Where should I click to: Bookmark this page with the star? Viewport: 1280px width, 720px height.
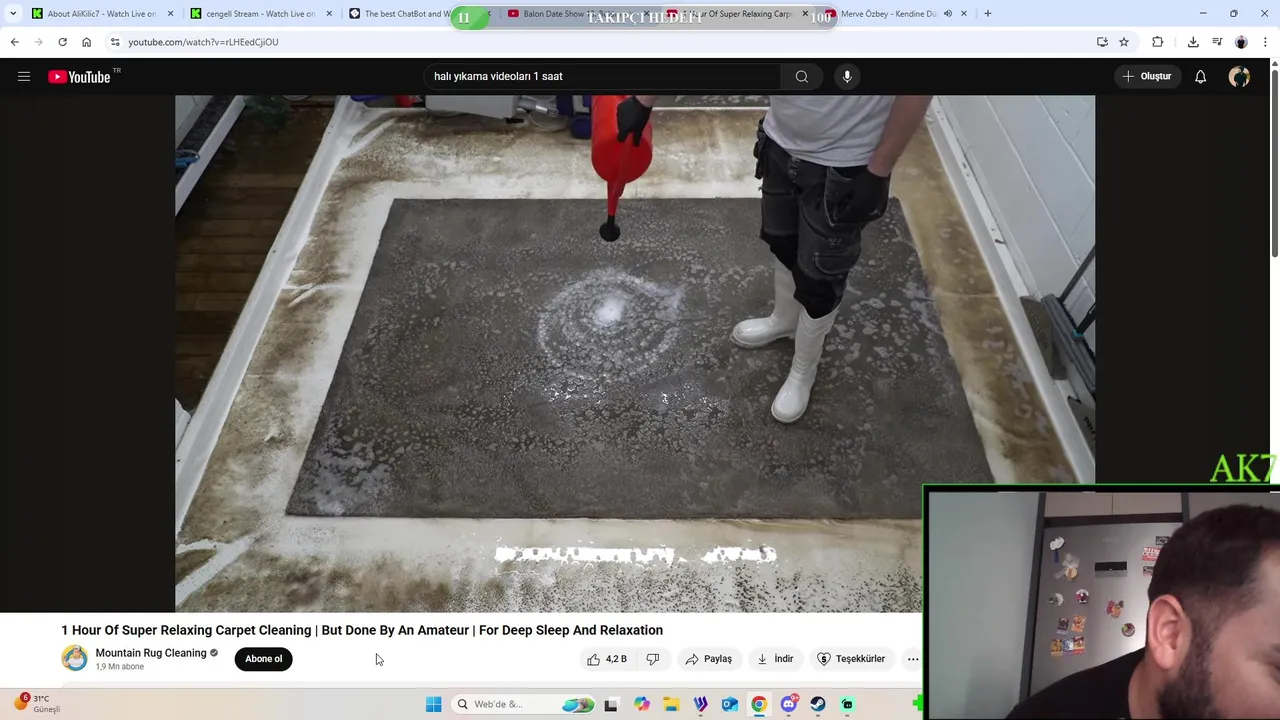(1124, 42)
